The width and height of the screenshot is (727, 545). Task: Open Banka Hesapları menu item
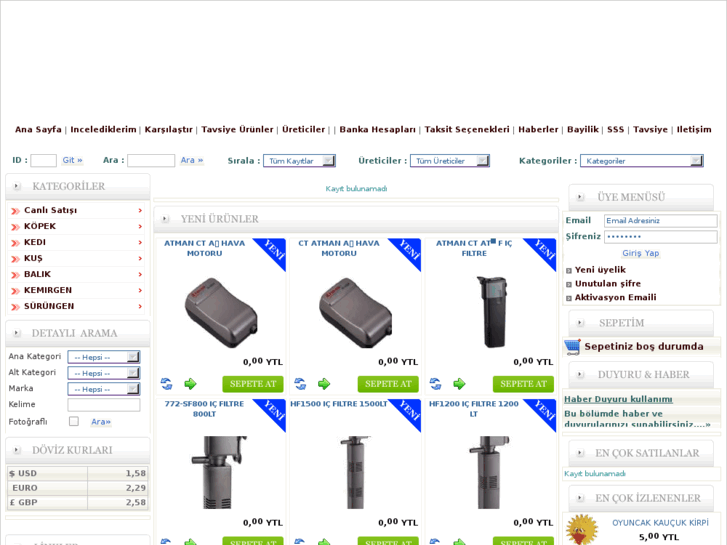click(x=377, y=129)
